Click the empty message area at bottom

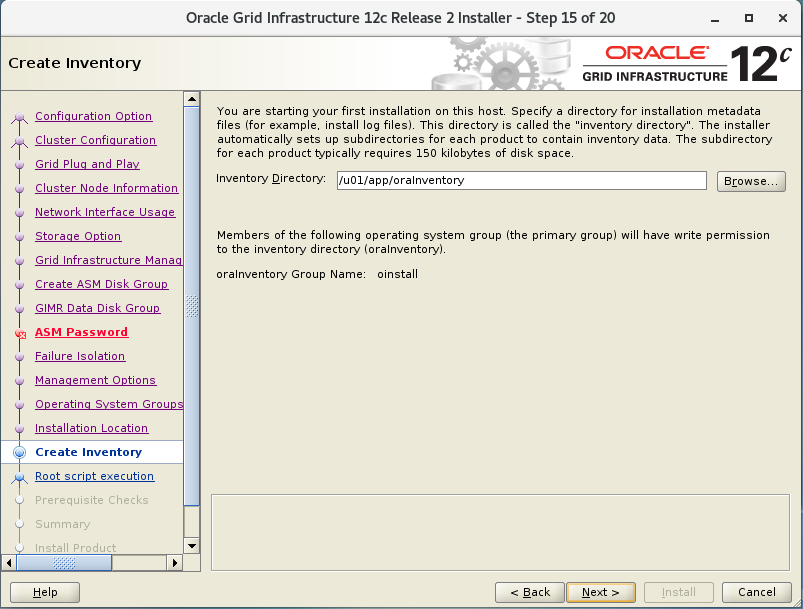(x=500, y=532)
